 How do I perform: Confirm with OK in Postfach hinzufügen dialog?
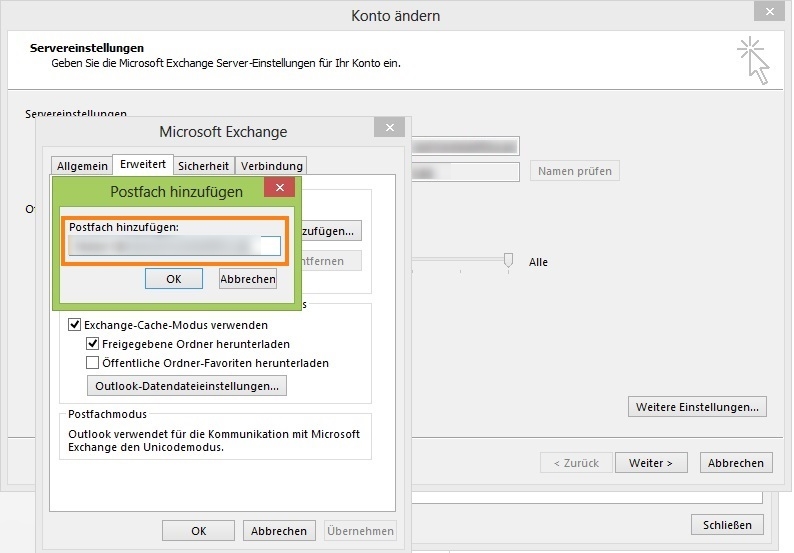pyautogui.click(x=173, y=279)
